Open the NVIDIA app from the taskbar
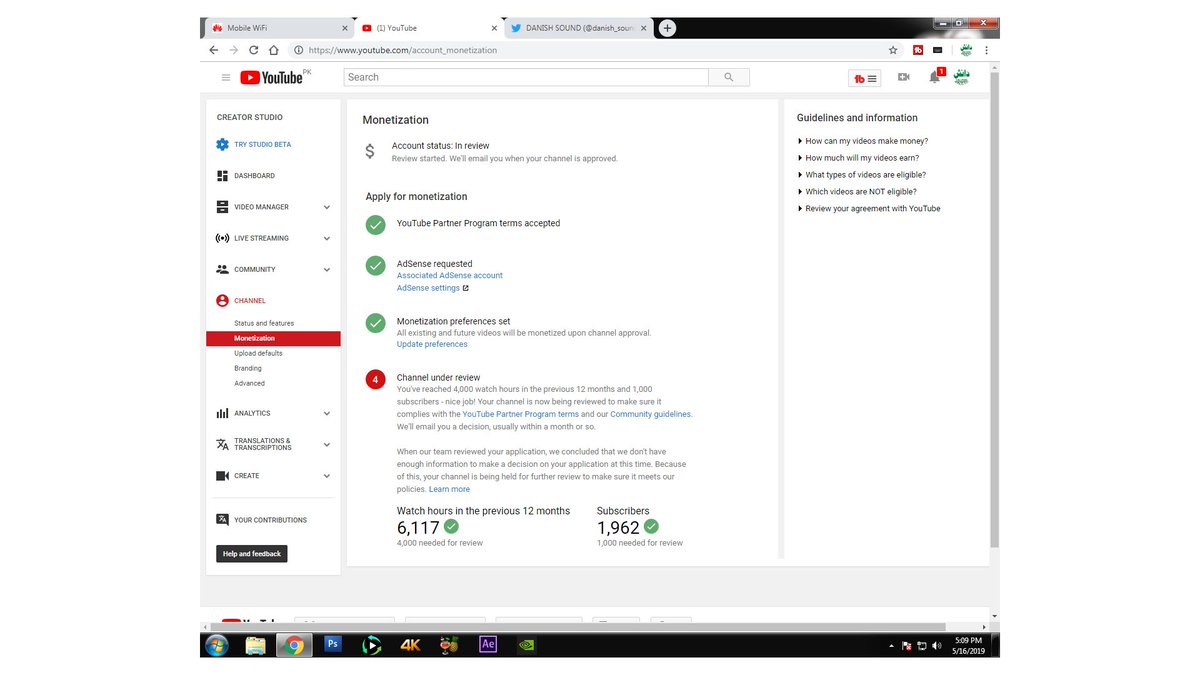The height and width of the screenshot is (675, 1200). (x=527, y=645)
